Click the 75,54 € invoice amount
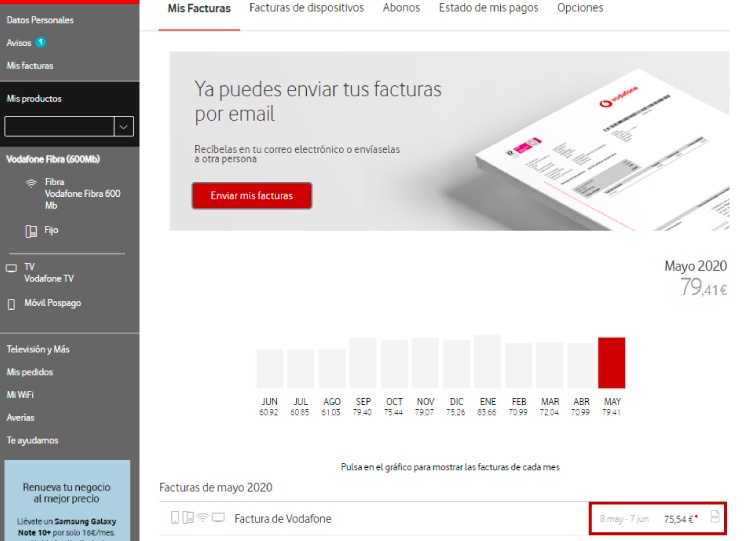The height and width of the screenshot is (541, 750). [680, 519]
